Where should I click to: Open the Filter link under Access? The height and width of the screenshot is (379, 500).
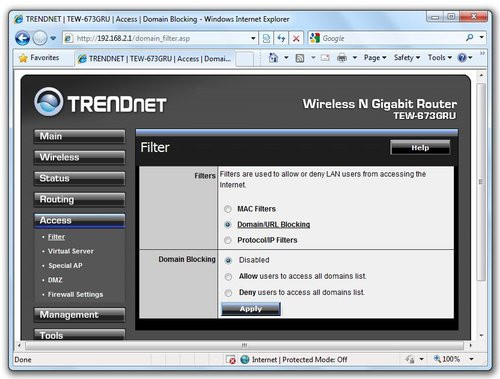pos(56,237)
